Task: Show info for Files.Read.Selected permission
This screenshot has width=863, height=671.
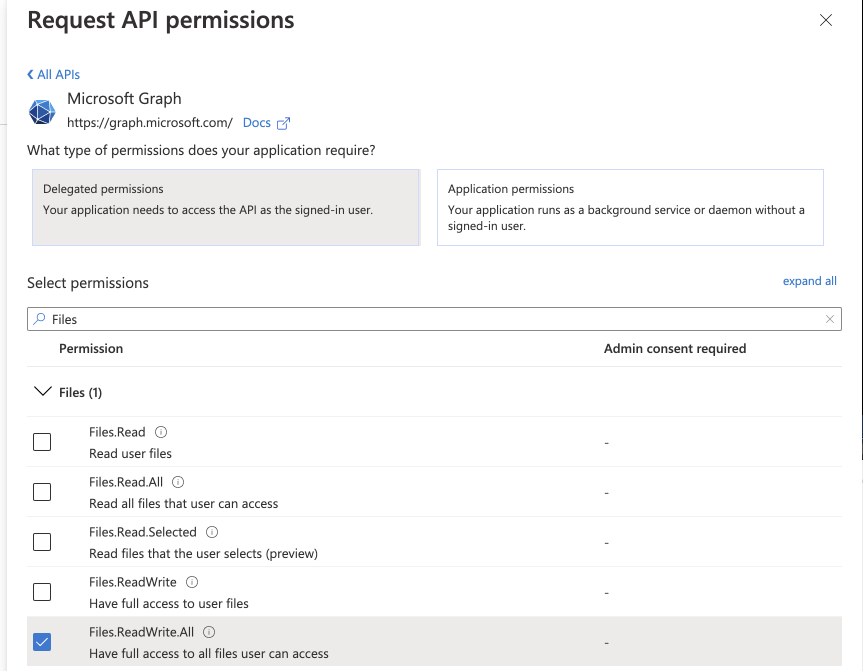Action: 212,532
